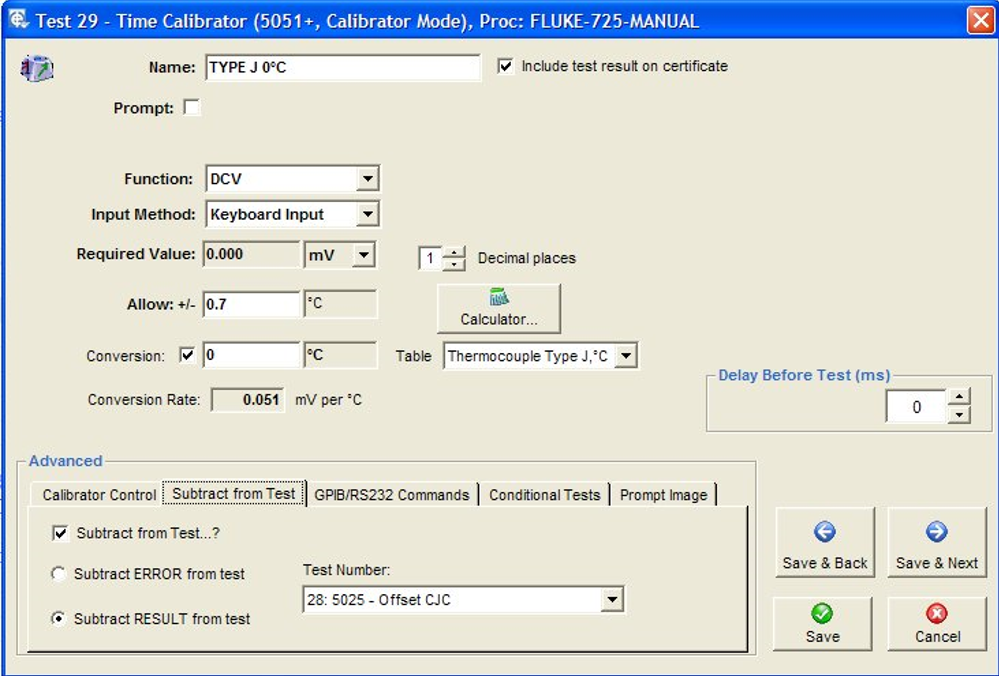This screenshot has height=676, width=999.
Task: Open the Function dropdown showing DCV
Action: coord(368,180)
